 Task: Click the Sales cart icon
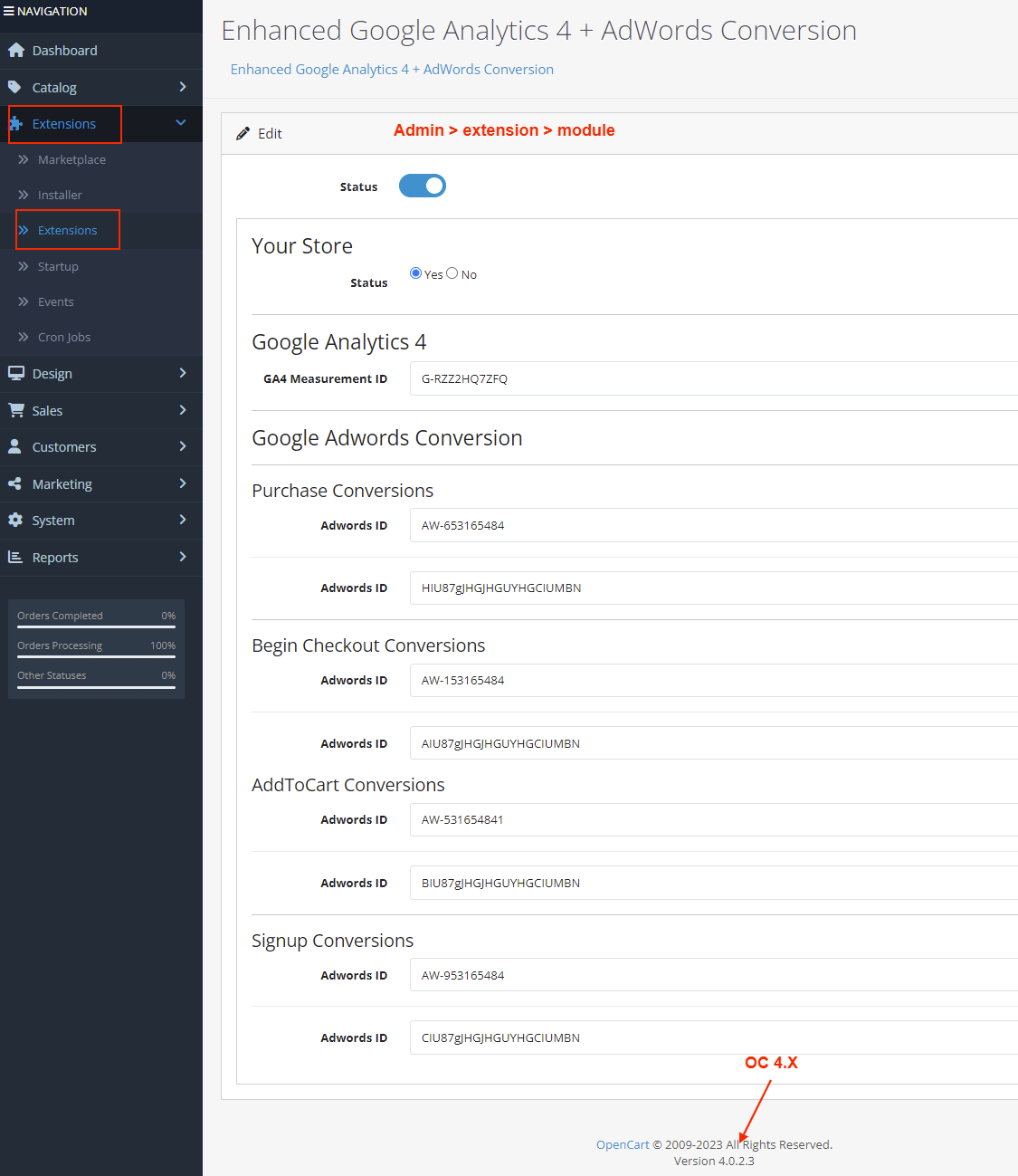coord(16,410)
